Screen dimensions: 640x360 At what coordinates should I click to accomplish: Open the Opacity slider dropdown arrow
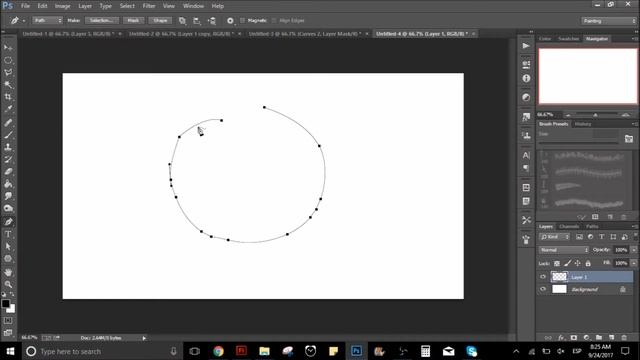pos(633,250)
